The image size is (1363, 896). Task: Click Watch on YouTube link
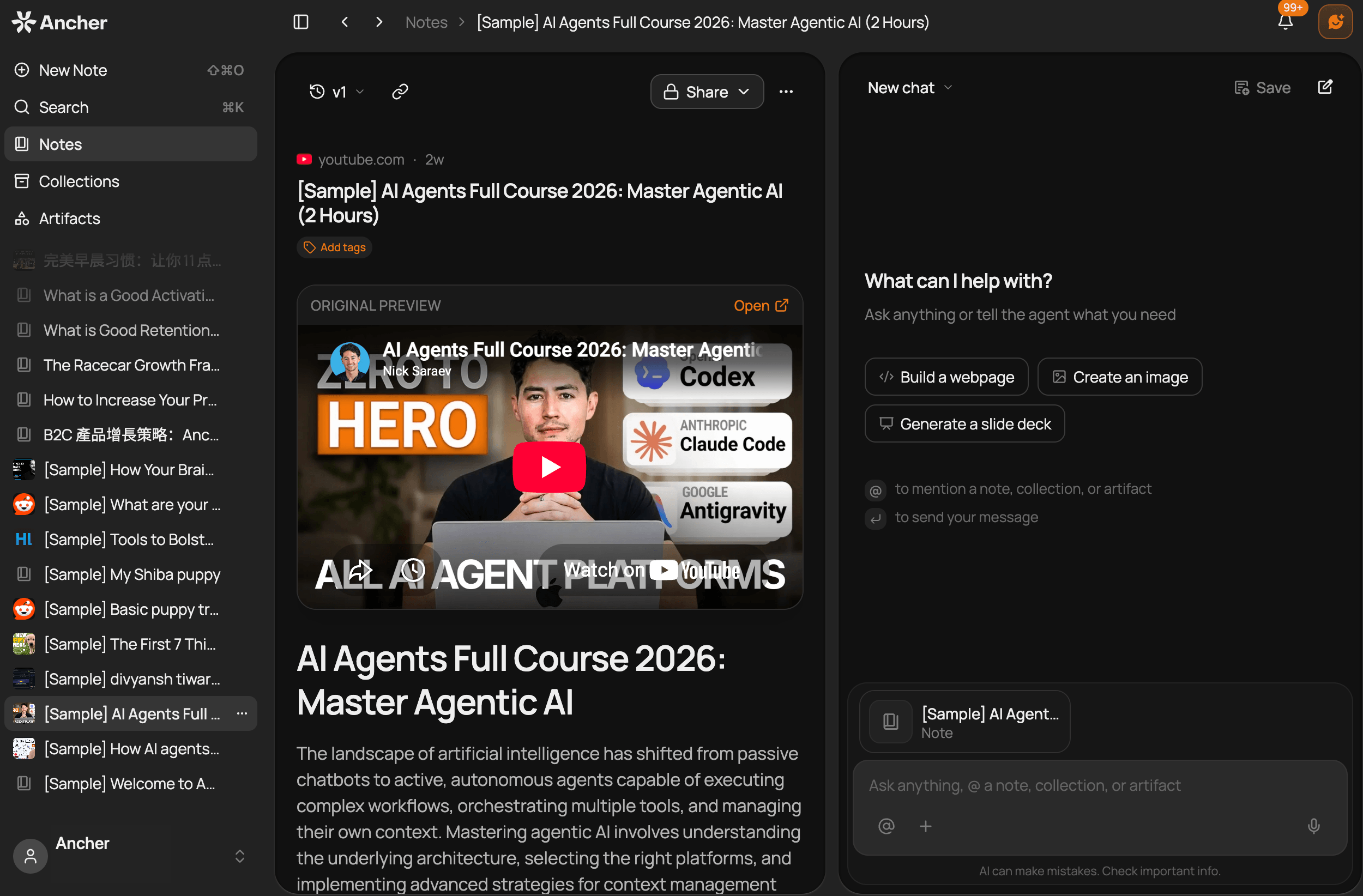pyautogui.click(x=651, y=570)
